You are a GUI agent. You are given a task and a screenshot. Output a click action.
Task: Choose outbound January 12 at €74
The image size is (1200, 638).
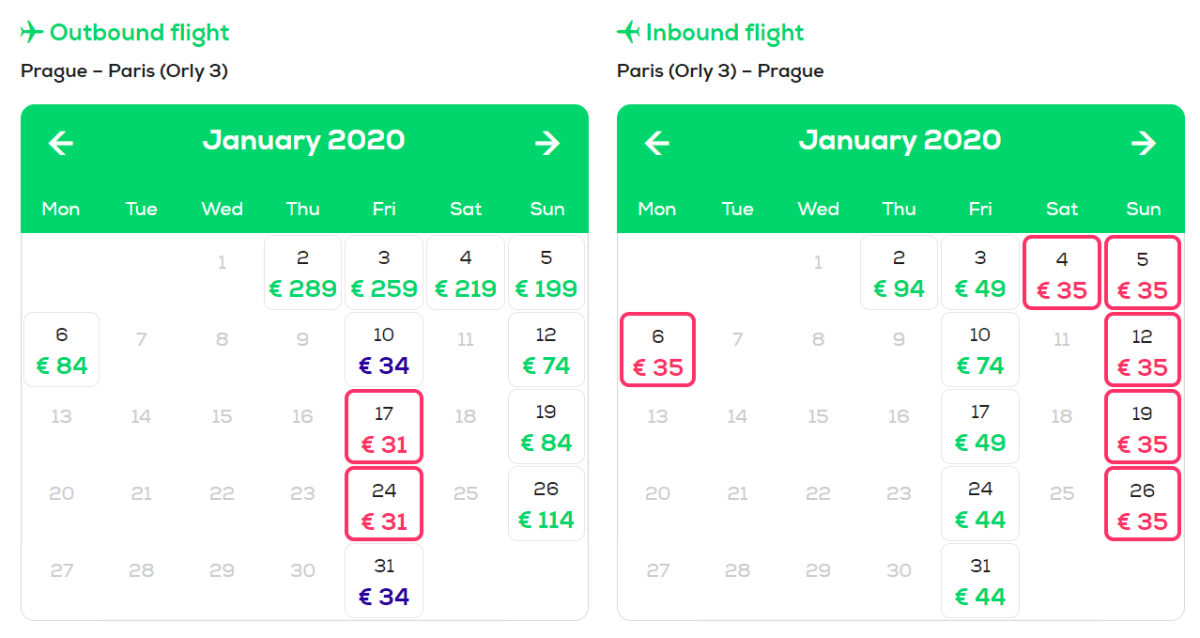(546, 351)
